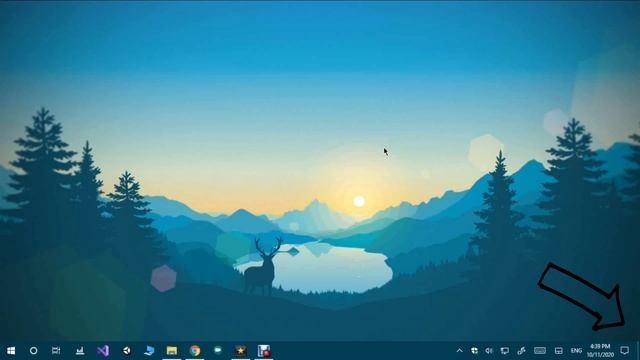Open the pen workspace tray icon
This screenshot has width=640, height=360.
pos(521,351)
